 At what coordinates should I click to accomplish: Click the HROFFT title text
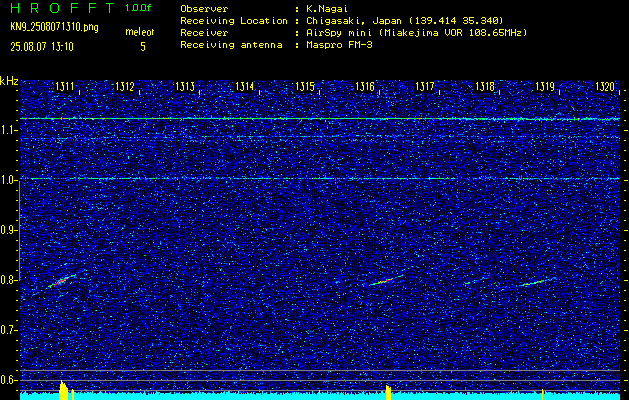tap(62, 8)
